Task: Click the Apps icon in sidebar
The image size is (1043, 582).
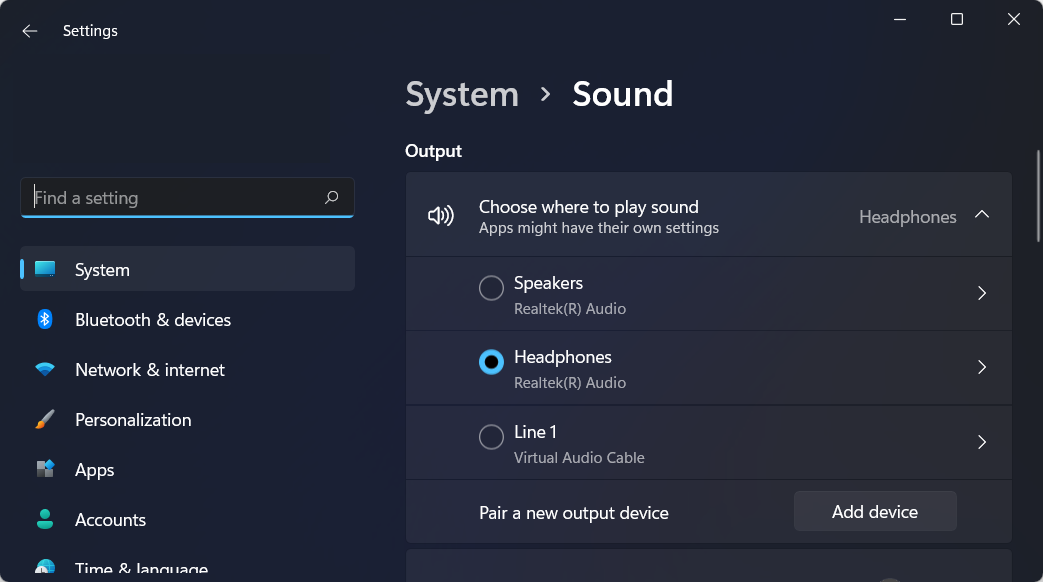Action: point(45,469)
